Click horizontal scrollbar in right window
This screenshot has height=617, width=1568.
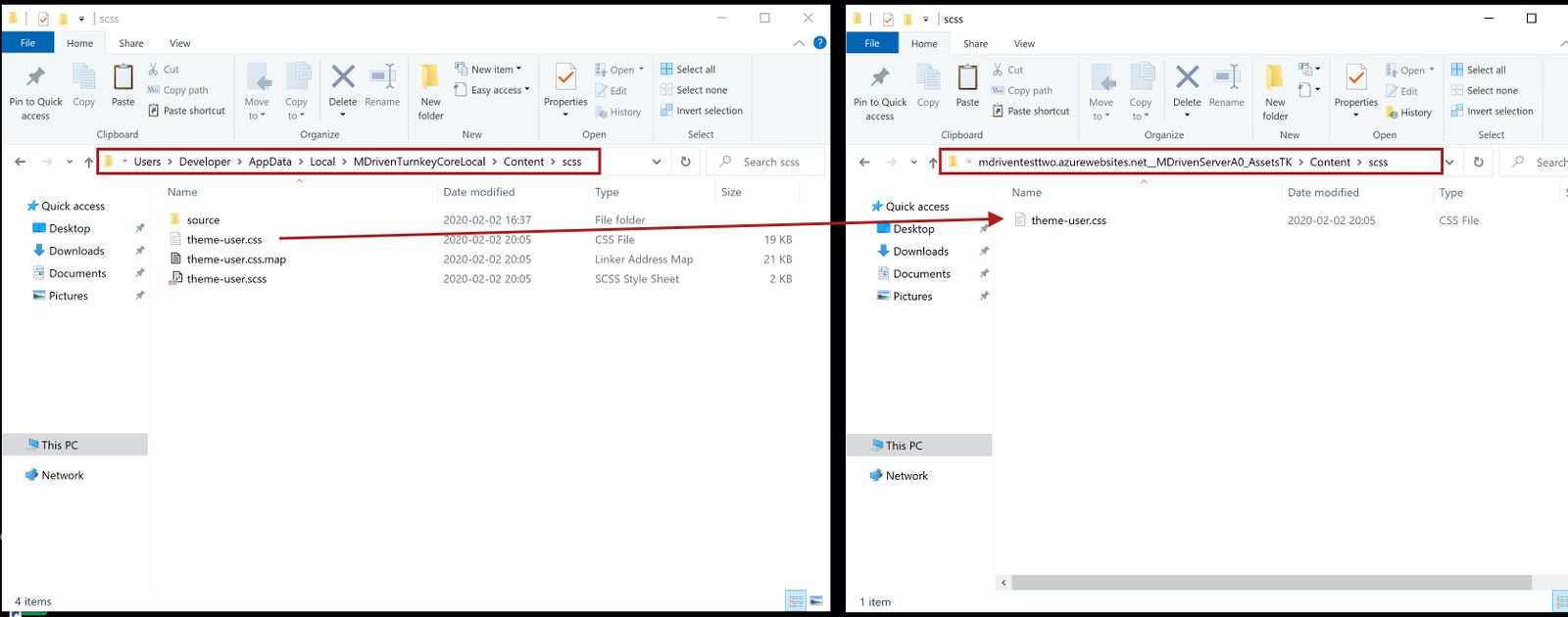(x=1271, y=583)
